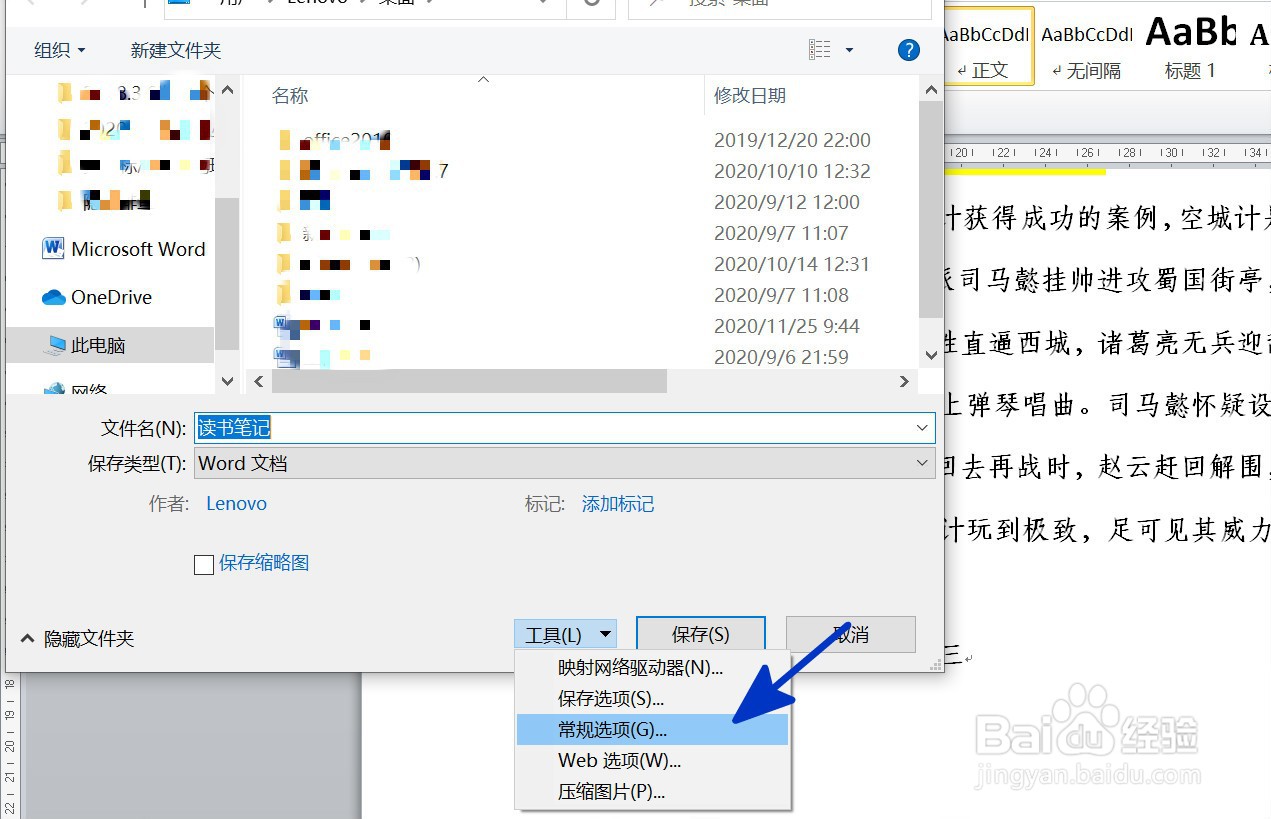
Task: Collapse folders with 隐藏文件夹 toggle
Action: (77, 638)
